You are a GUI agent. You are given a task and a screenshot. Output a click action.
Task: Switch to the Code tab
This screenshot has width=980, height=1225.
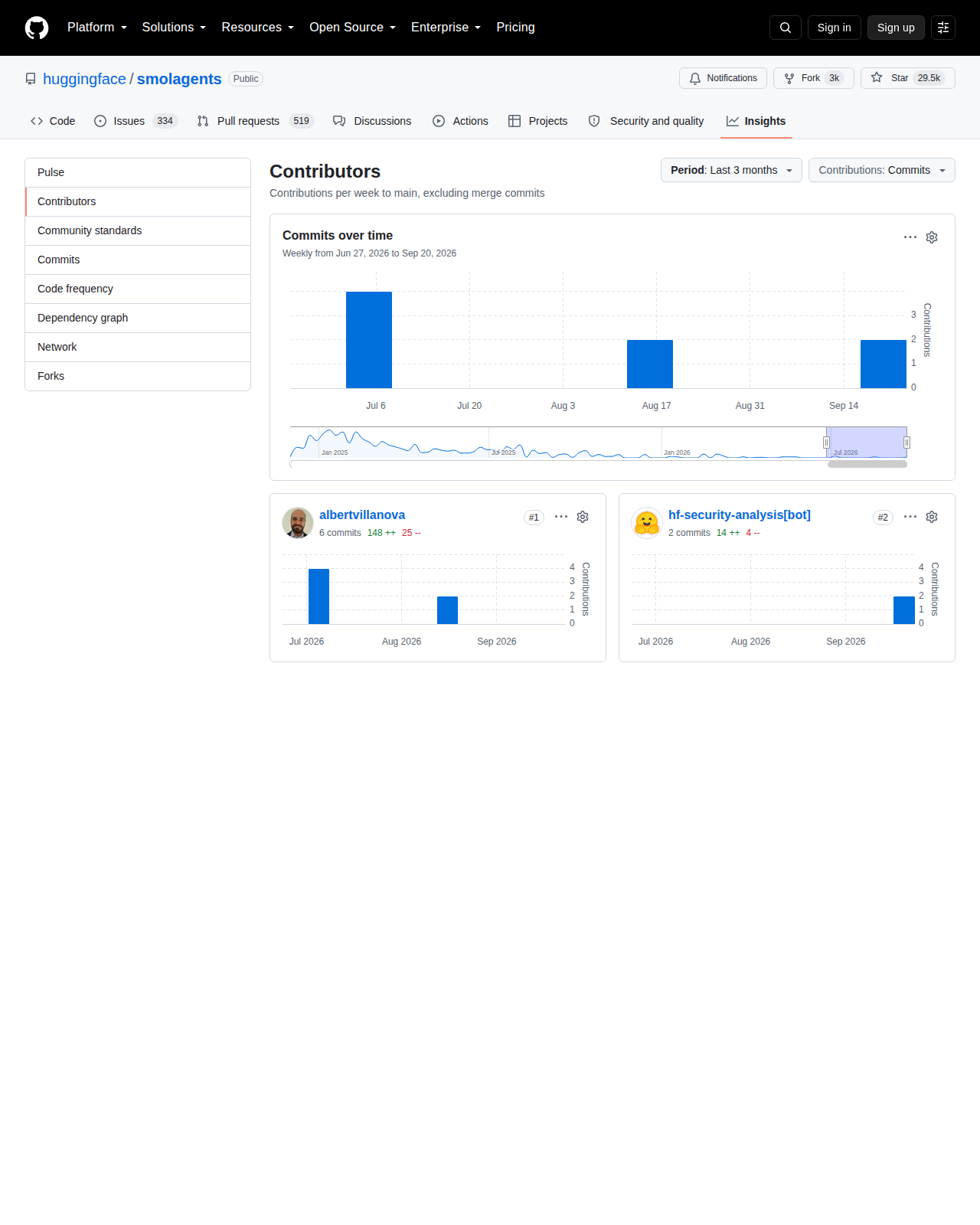click(x=53, y=121)
